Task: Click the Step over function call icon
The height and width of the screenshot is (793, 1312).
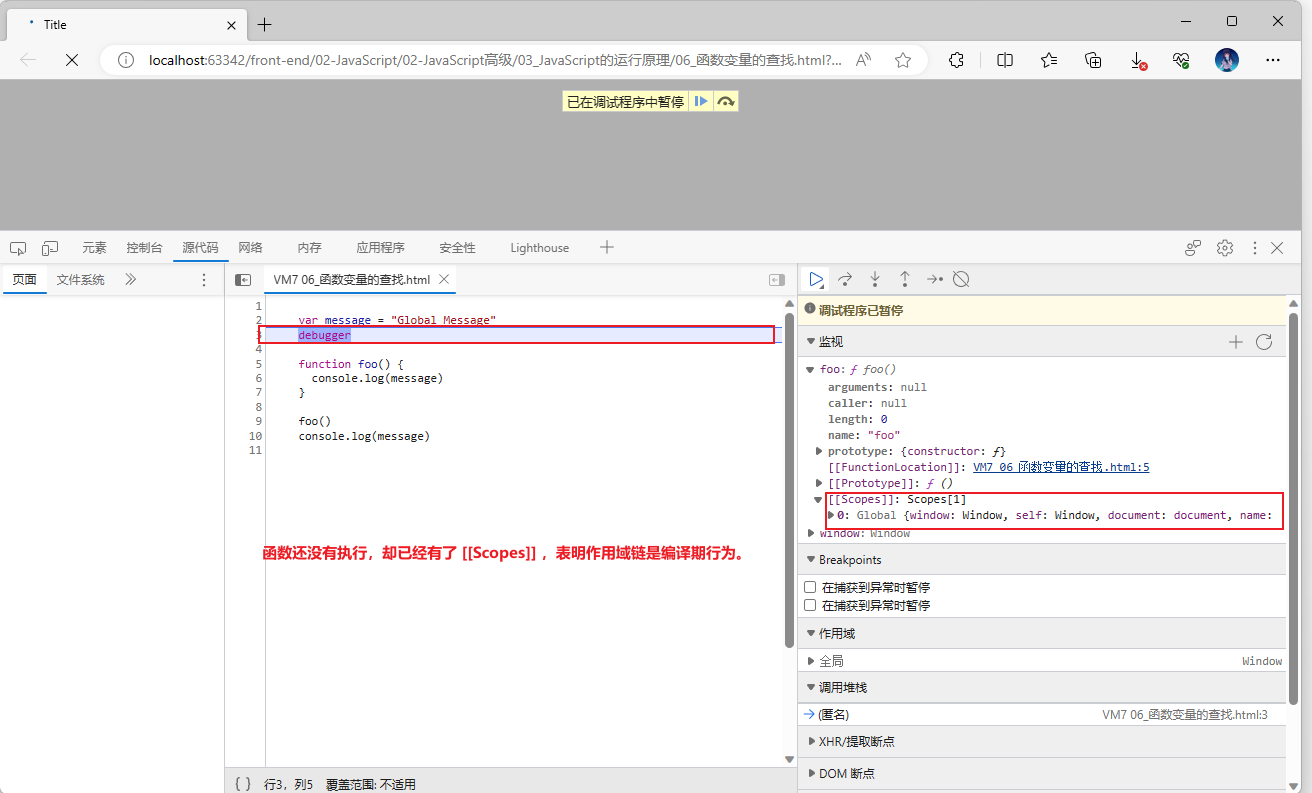Action: point(845,280)
